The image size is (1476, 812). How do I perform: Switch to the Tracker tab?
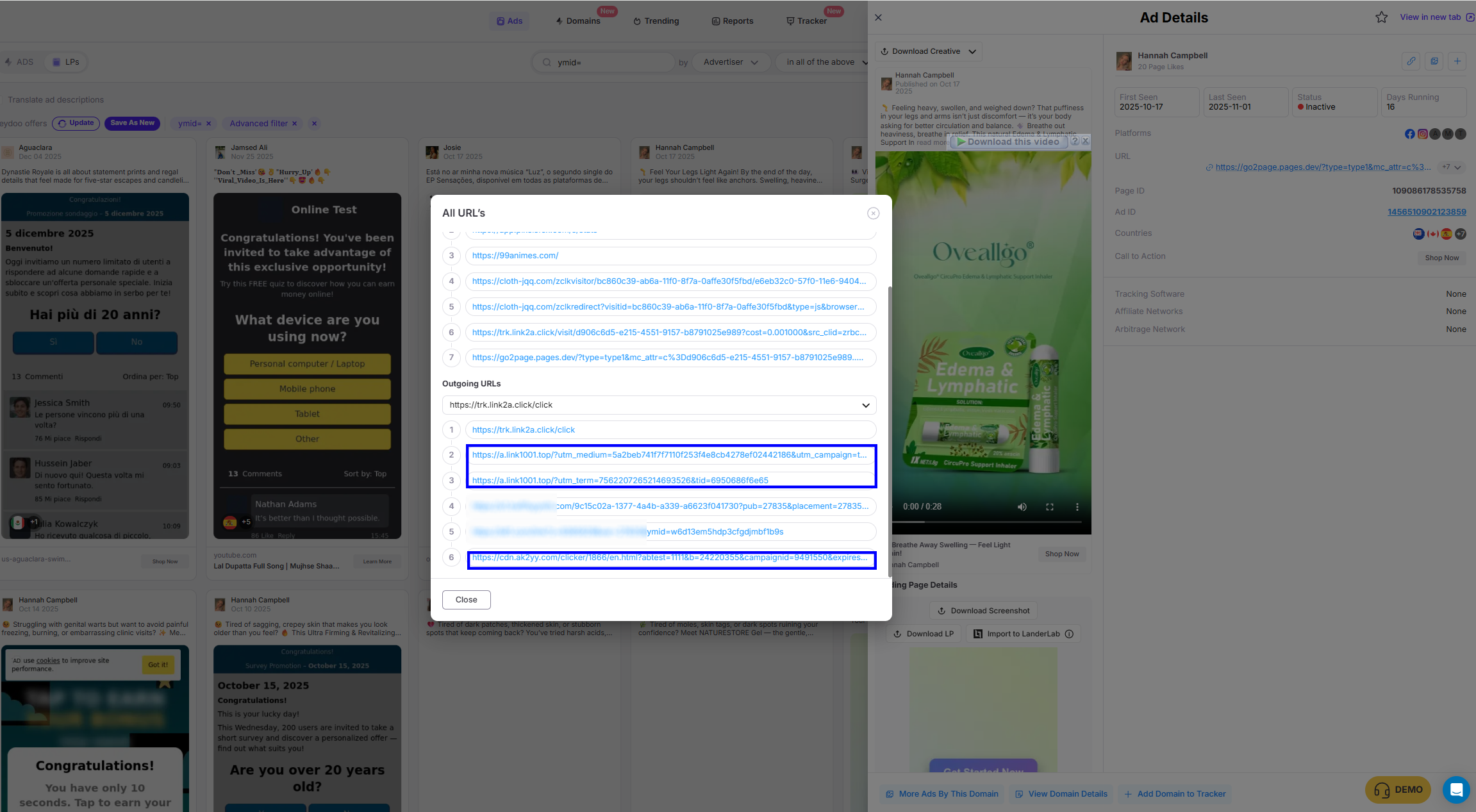tap(807, 21)
